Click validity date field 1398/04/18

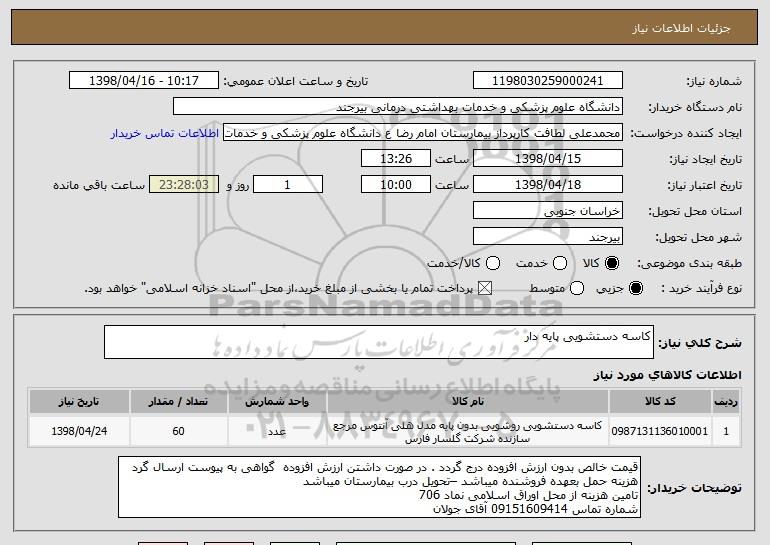[548, 185]
